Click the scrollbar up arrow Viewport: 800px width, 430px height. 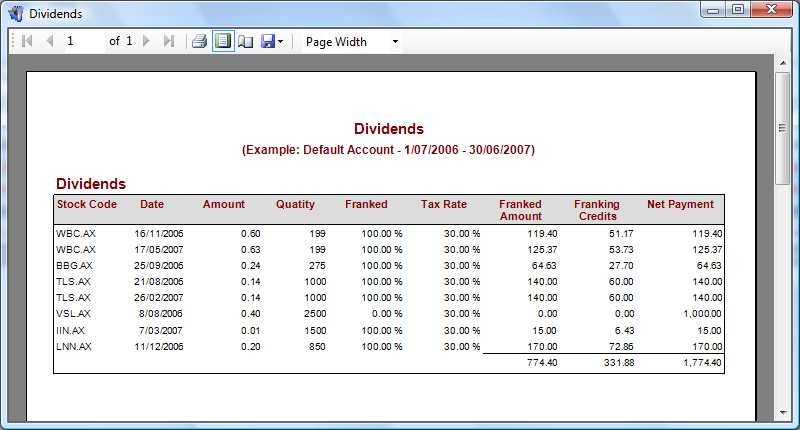(x=783, y=63)
